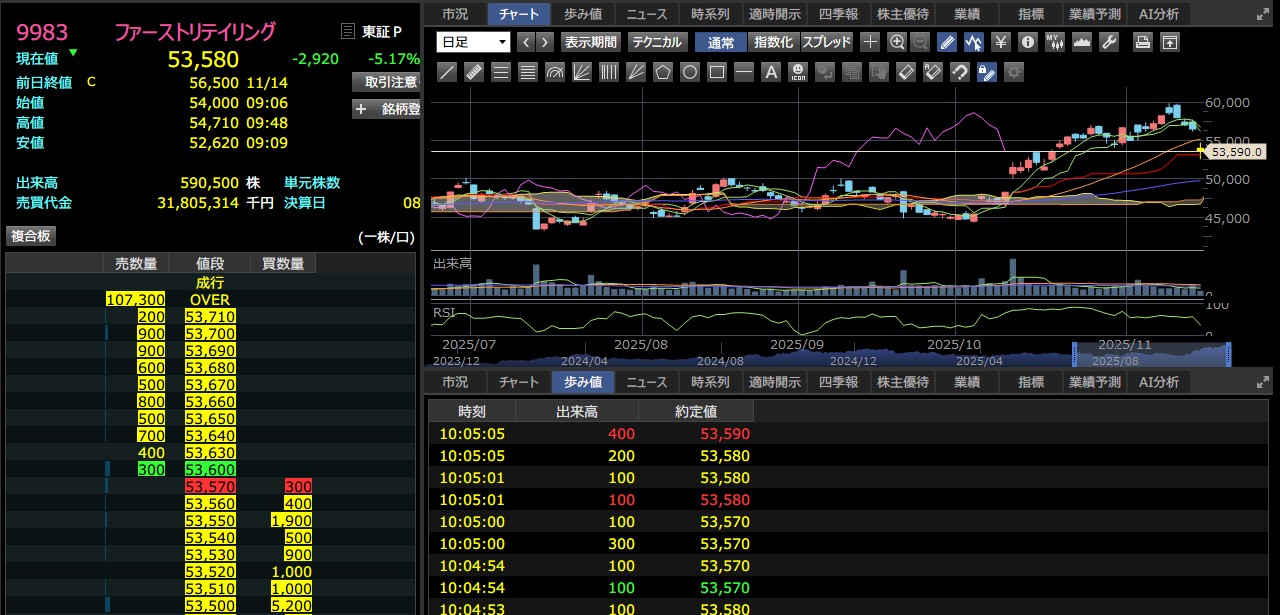Open 四季報 tab in upper panel
Screen dimensions: 1280x615
coord(839,14)
